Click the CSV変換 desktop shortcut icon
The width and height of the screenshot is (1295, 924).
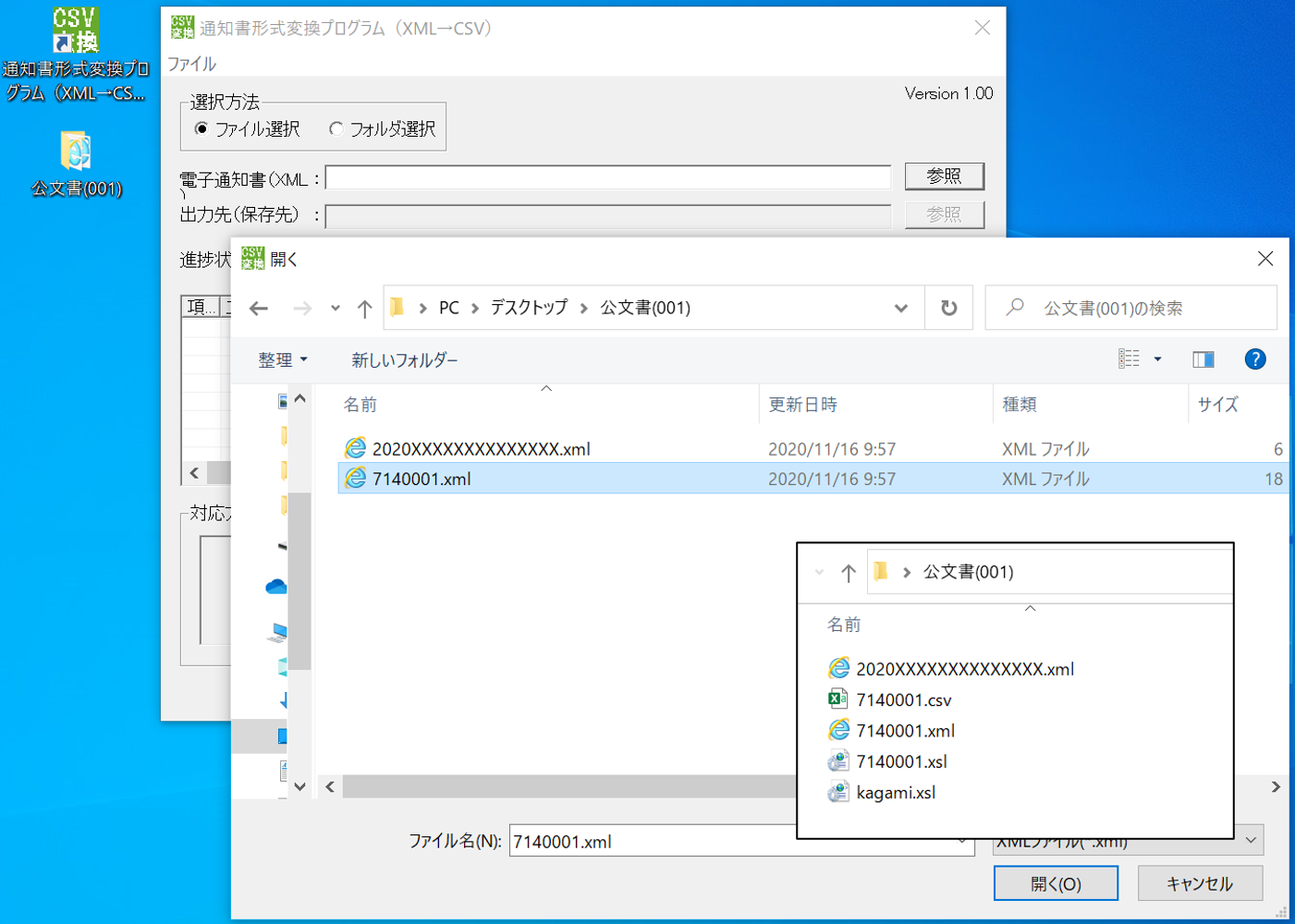[76, 31]
